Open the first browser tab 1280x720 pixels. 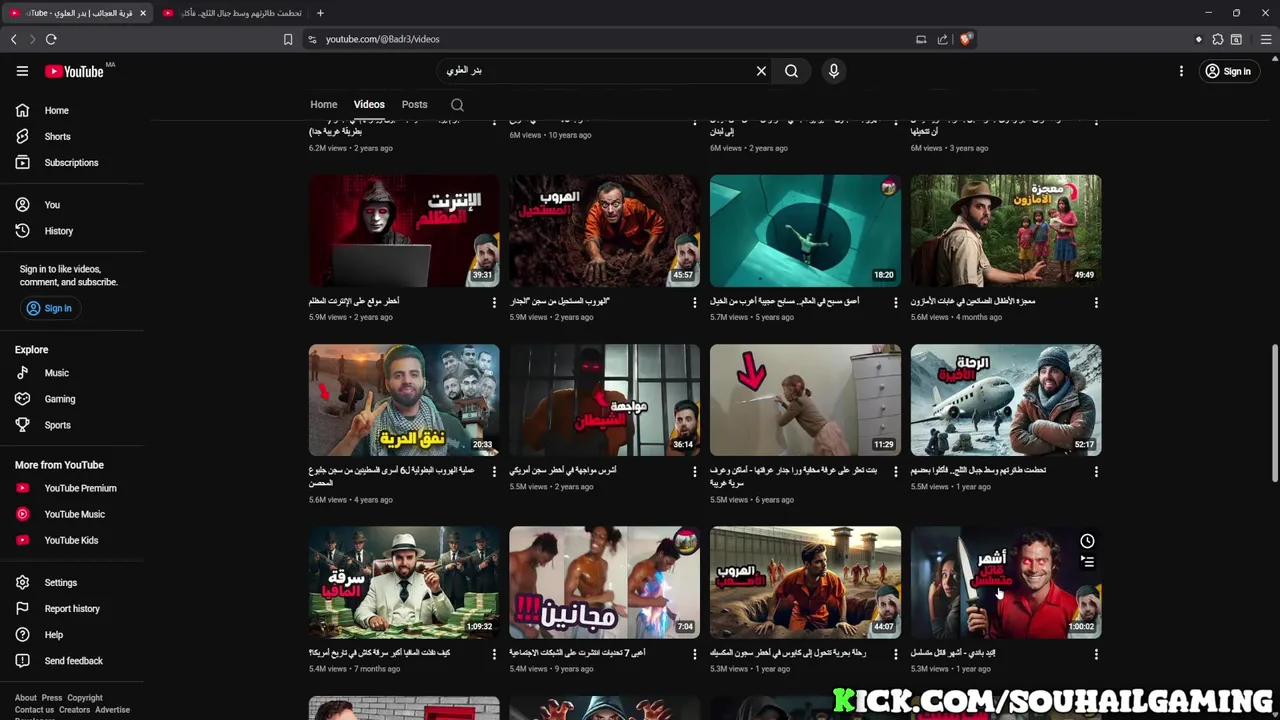point(78,13)
